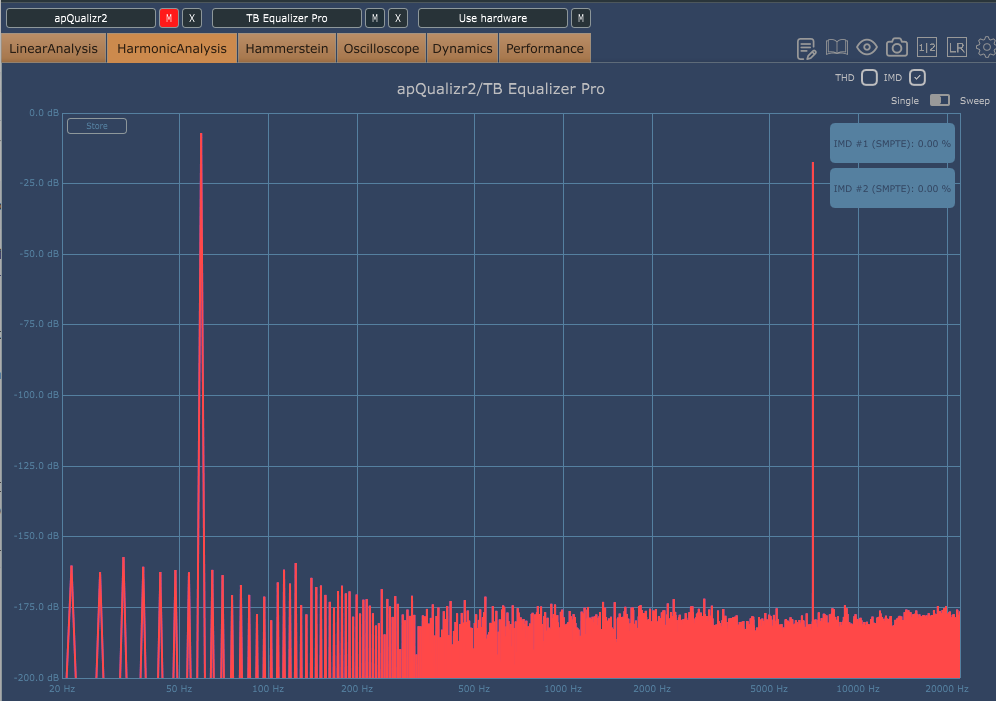The height and width of the screenshot is (701, 996).
Task: Open the notes document icon
Action: click(x=806, y=48)
